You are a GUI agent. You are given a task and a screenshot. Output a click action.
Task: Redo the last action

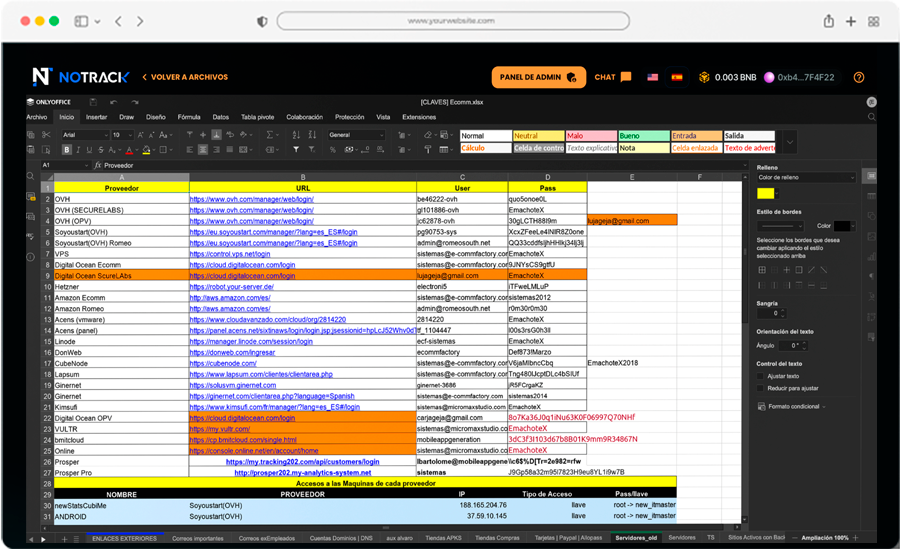134,102
